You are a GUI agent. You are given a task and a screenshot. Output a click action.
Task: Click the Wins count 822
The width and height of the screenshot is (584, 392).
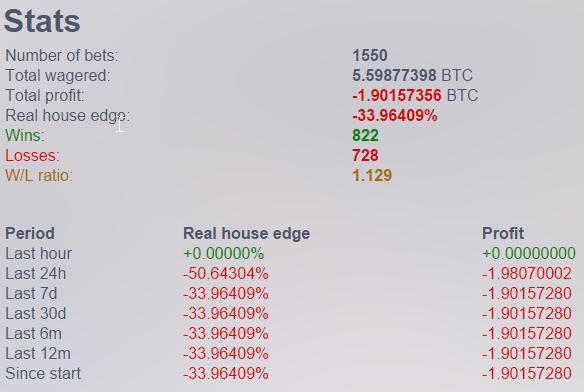[x=365, y=135]
